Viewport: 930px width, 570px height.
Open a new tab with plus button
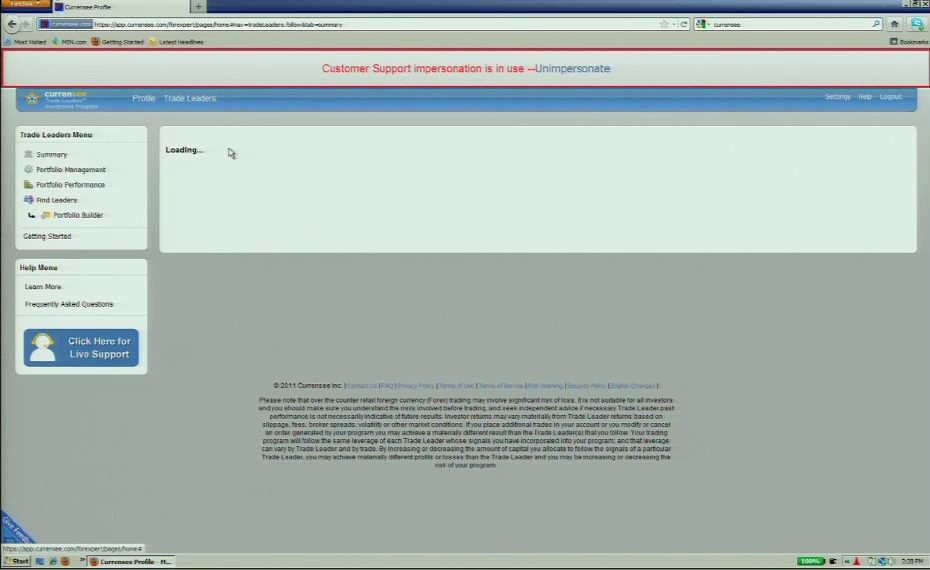point(198,7)
